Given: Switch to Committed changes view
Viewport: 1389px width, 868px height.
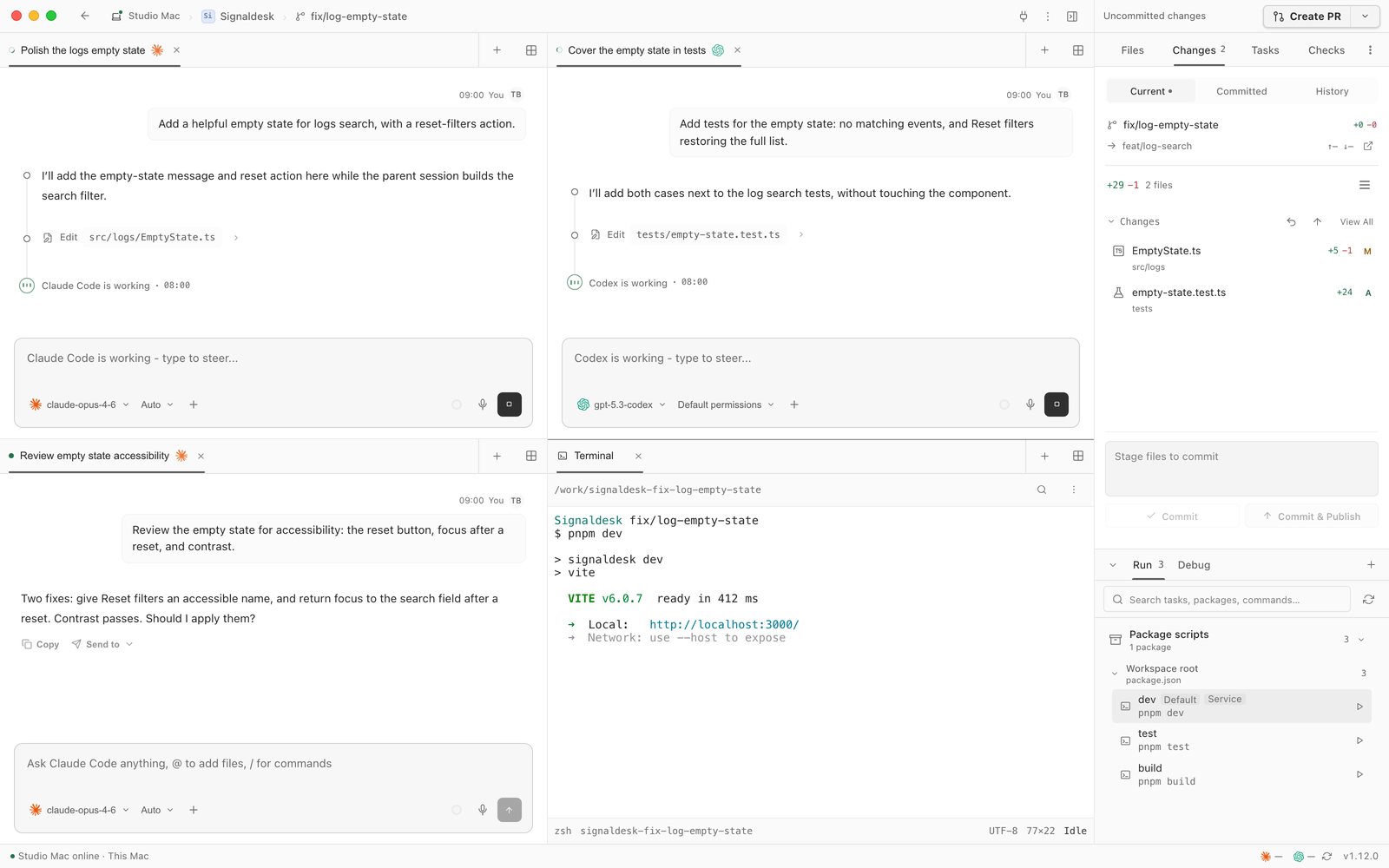Looking at the screenshot, I should click(x=1241, y=91).
